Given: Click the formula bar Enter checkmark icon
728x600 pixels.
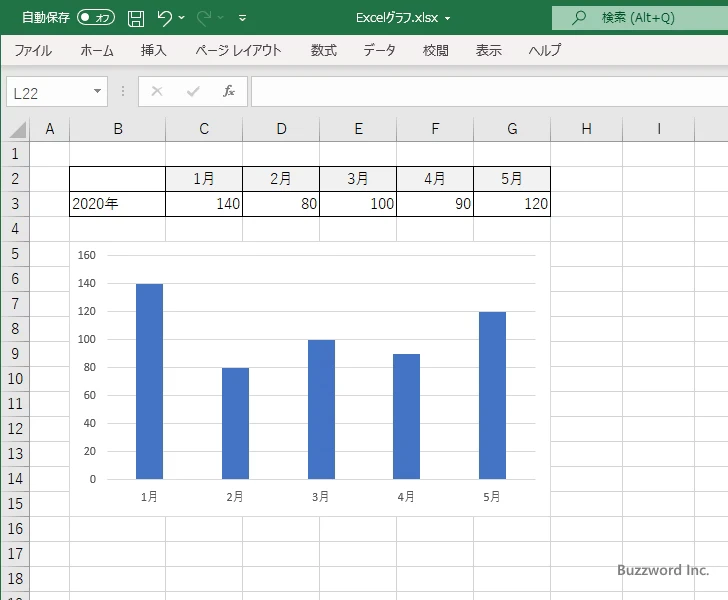Looking at the screenshot, I should coord(193,91).
